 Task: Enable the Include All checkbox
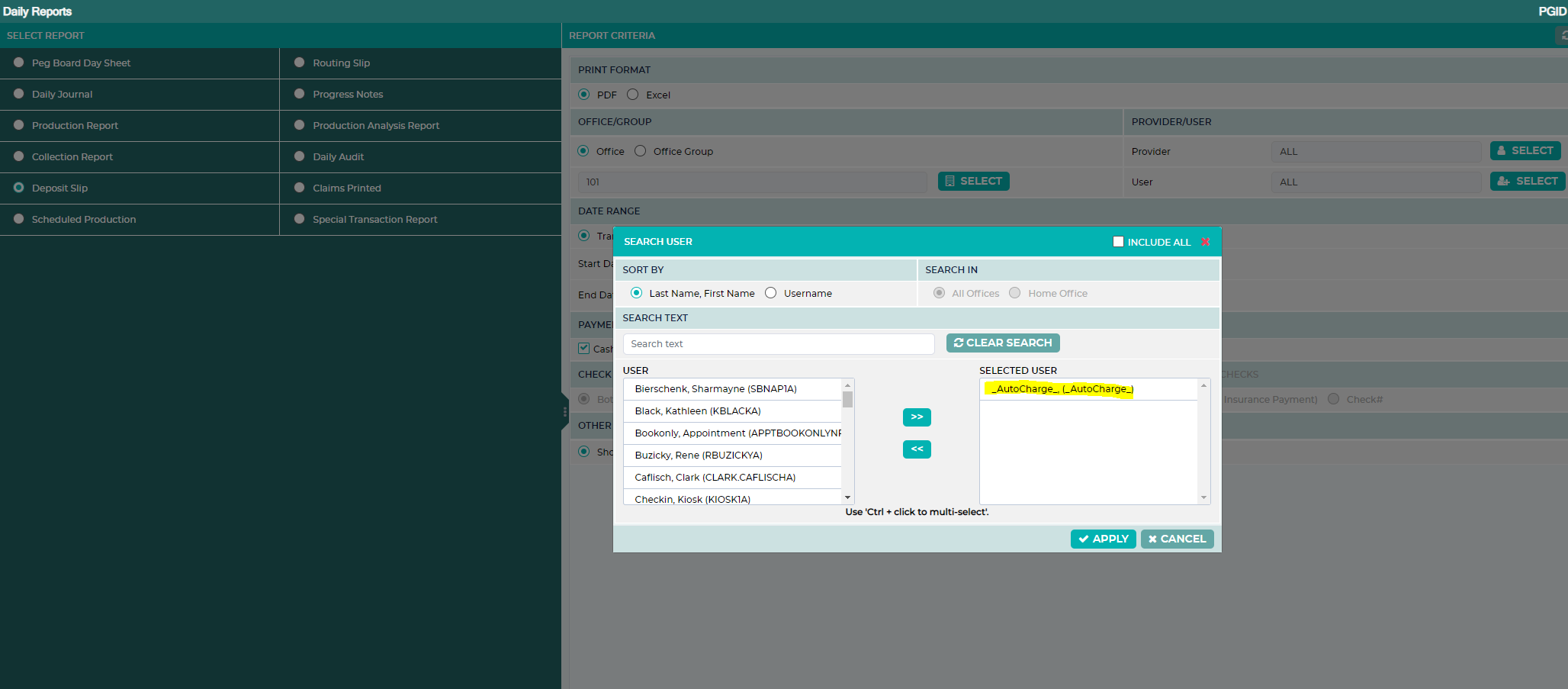[1118, 242]
